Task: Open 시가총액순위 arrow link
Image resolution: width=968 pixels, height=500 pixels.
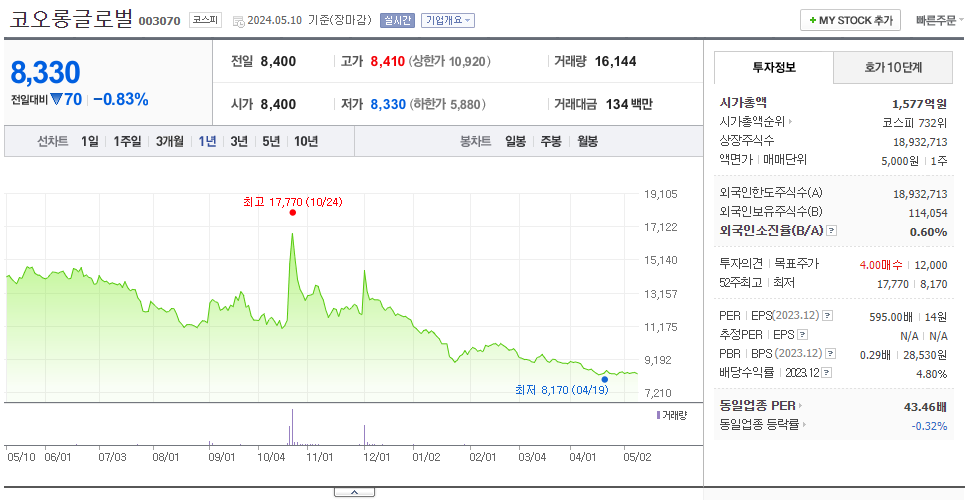Action: [790, 122]
